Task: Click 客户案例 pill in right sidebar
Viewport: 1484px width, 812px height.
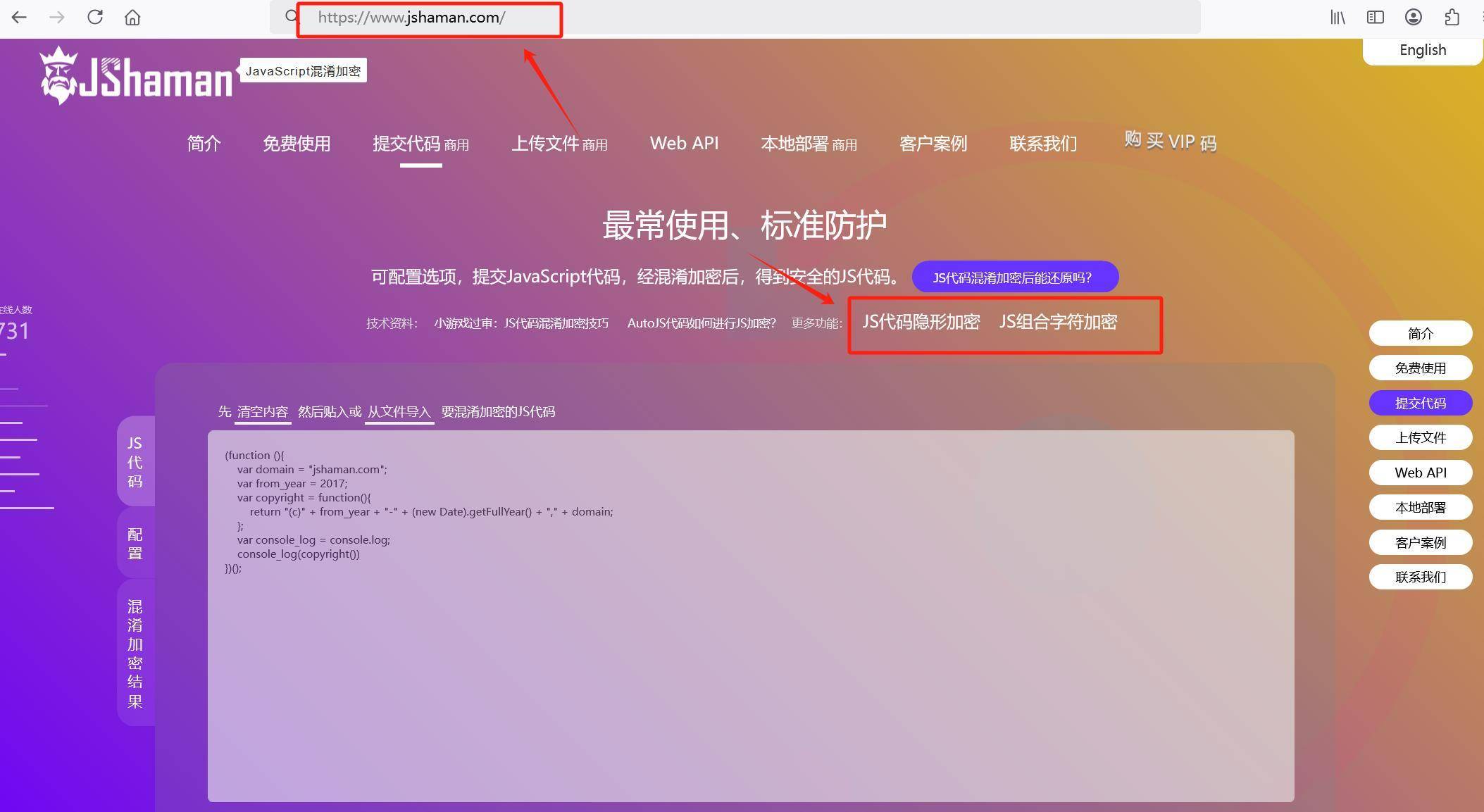Action: (1421, 542)
